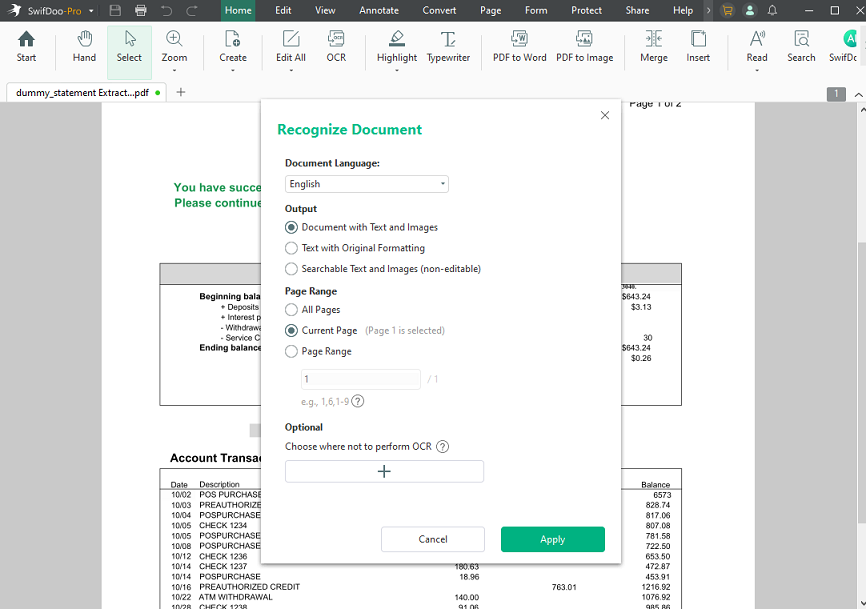This screenshot has width=866, height=609.
Task: Open the notifications bell icon
Action: (x=772, y=10)
